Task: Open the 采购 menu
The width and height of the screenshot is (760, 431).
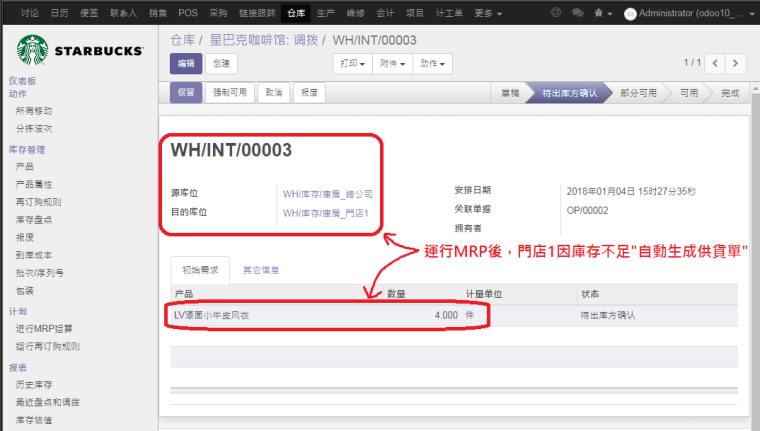Action: (x=218, y=13)
